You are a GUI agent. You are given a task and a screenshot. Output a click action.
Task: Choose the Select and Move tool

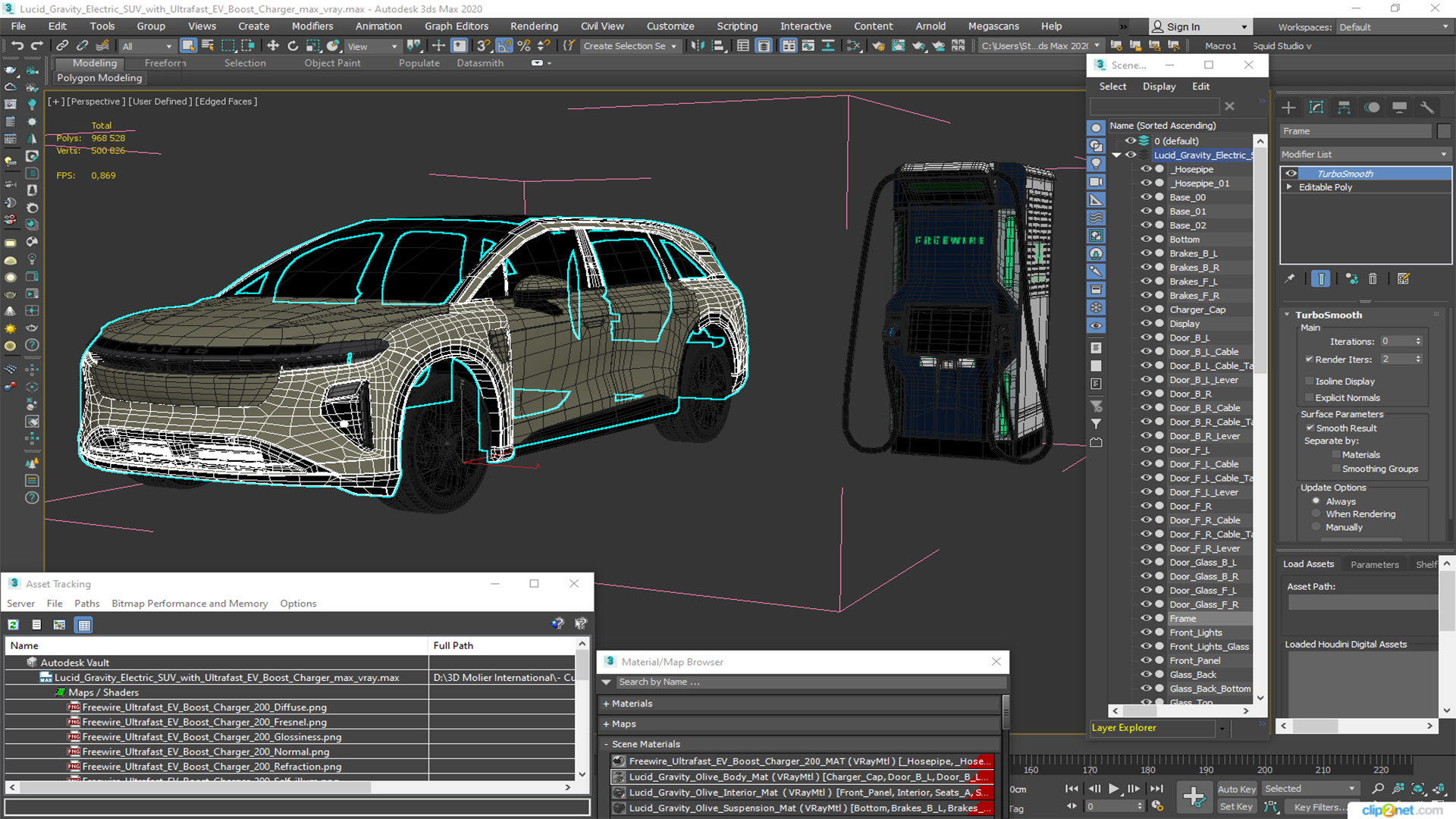click(273, 45)
